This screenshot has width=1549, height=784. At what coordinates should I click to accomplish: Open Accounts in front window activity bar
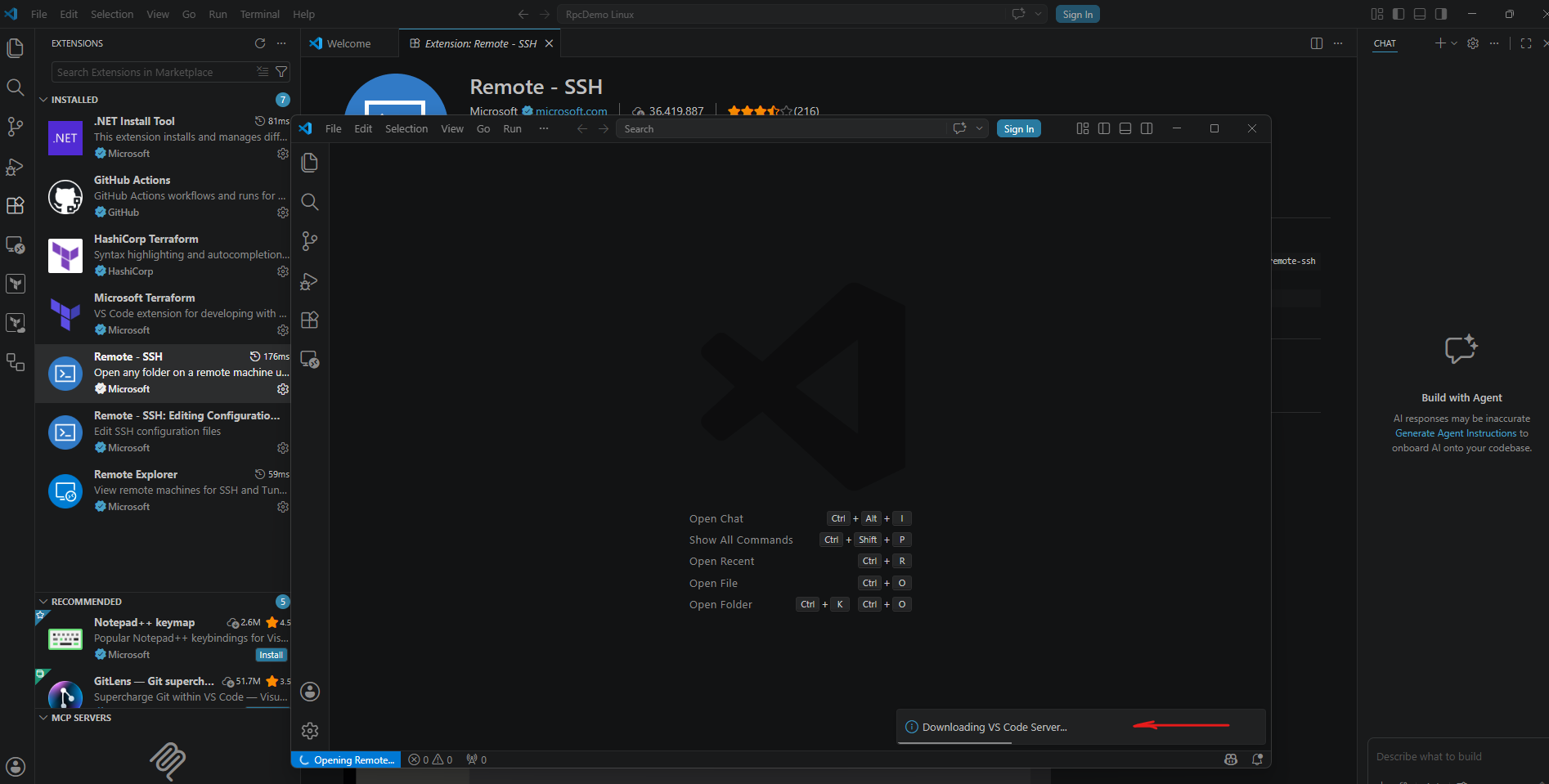pyautogui.click(x=310, y=692)
